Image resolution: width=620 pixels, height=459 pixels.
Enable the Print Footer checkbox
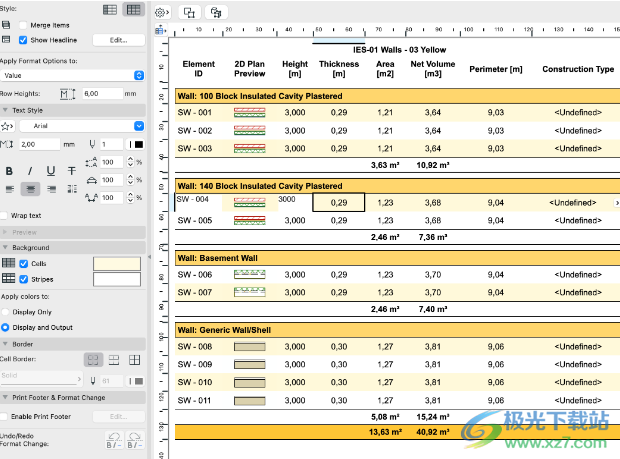4,416
